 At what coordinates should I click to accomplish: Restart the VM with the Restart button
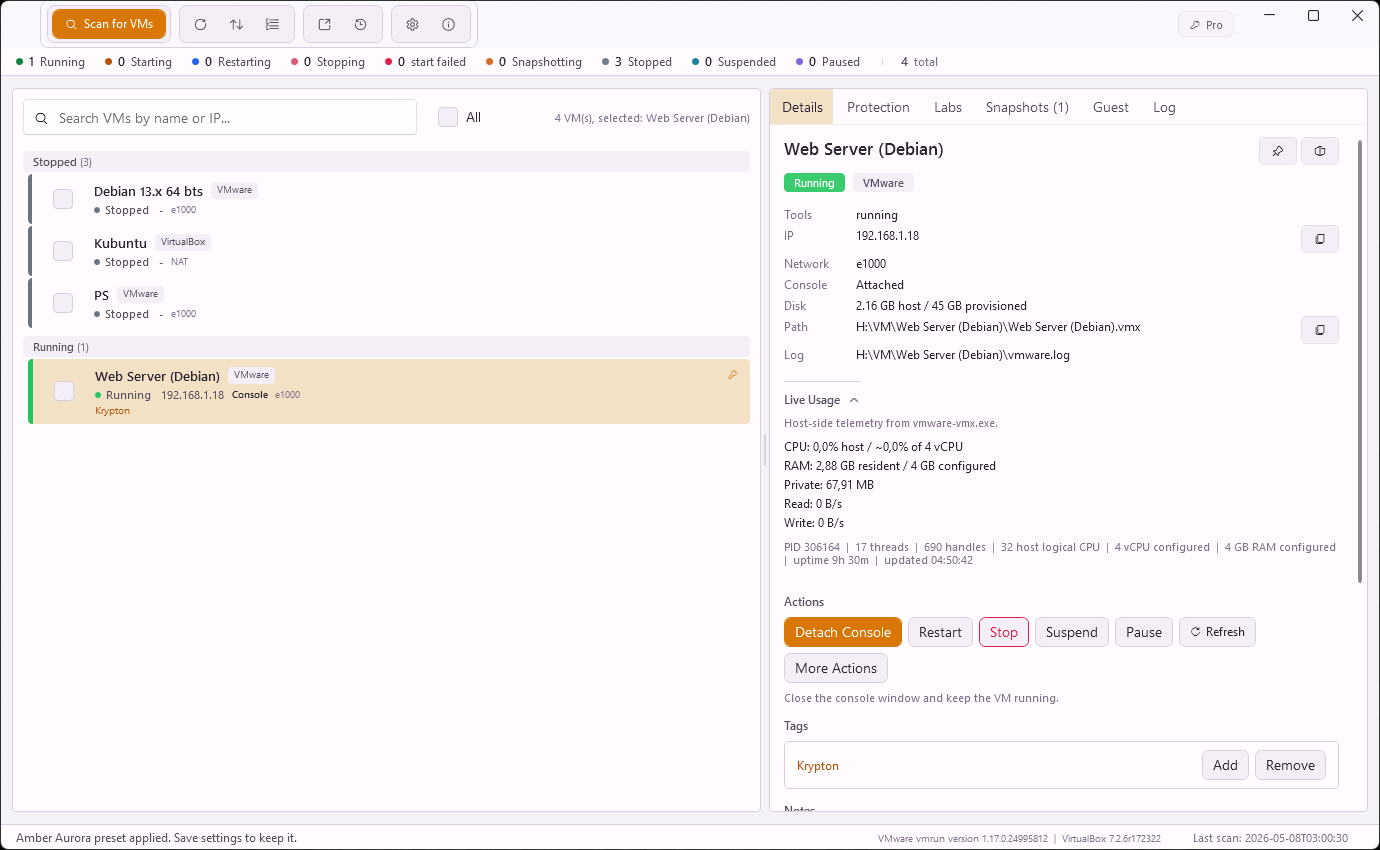click(x=940, y=632)
